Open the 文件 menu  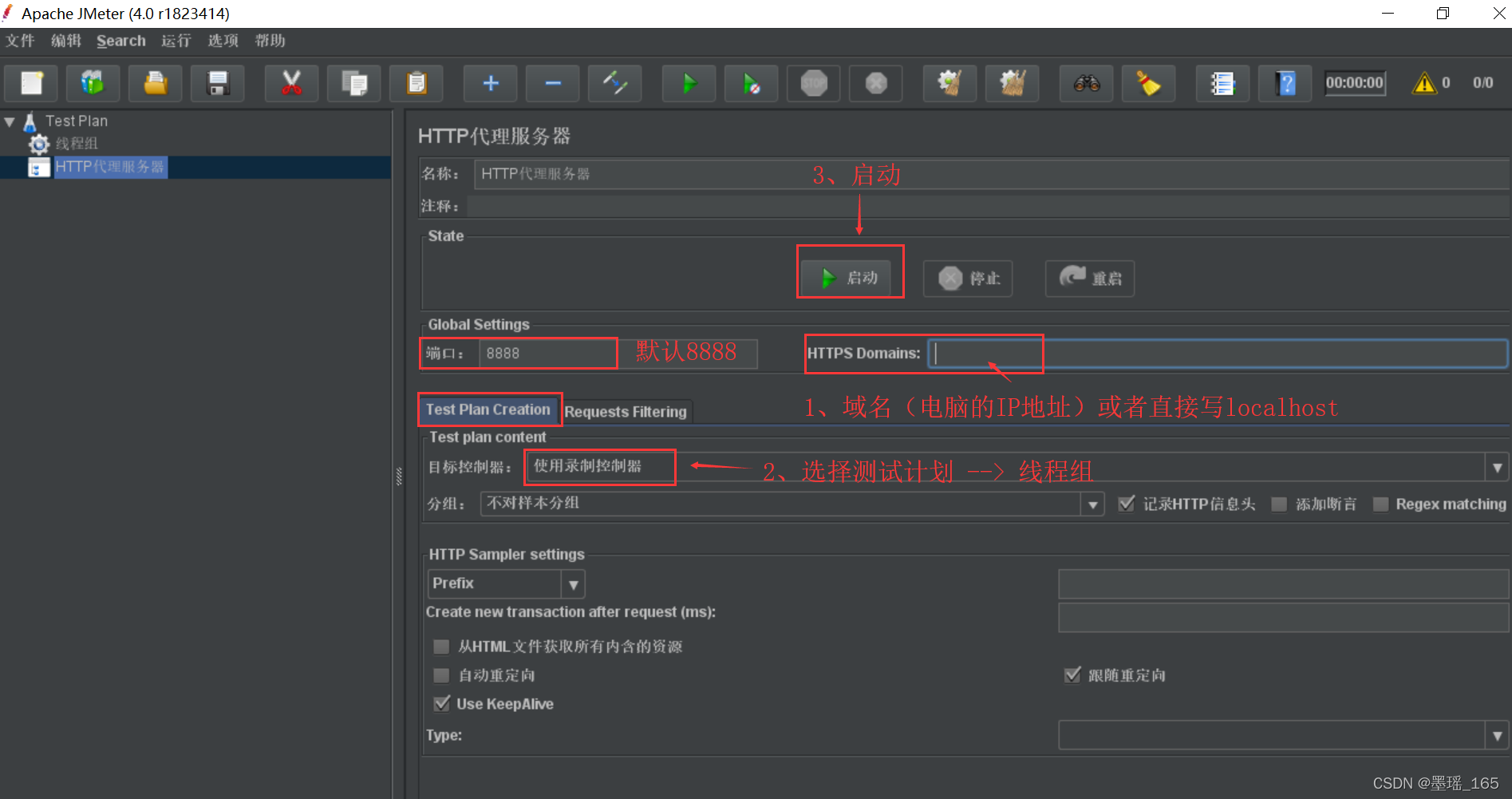click(x=20, y=41)
